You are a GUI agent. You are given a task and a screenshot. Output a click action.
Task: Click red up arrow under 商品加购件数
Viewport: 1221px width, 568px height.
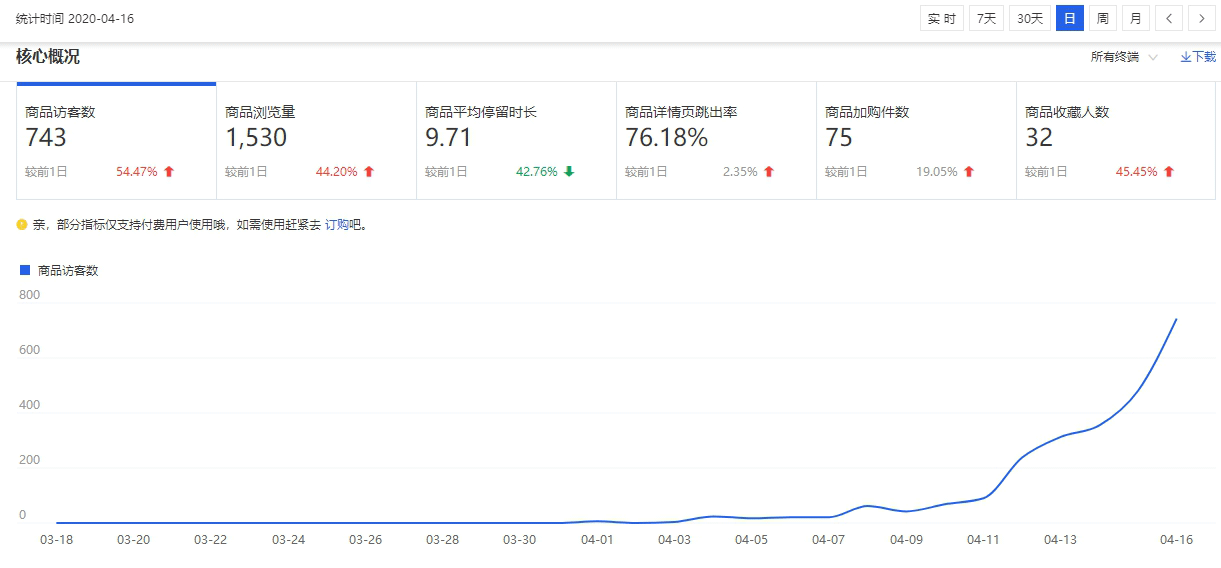pos(969,172)
